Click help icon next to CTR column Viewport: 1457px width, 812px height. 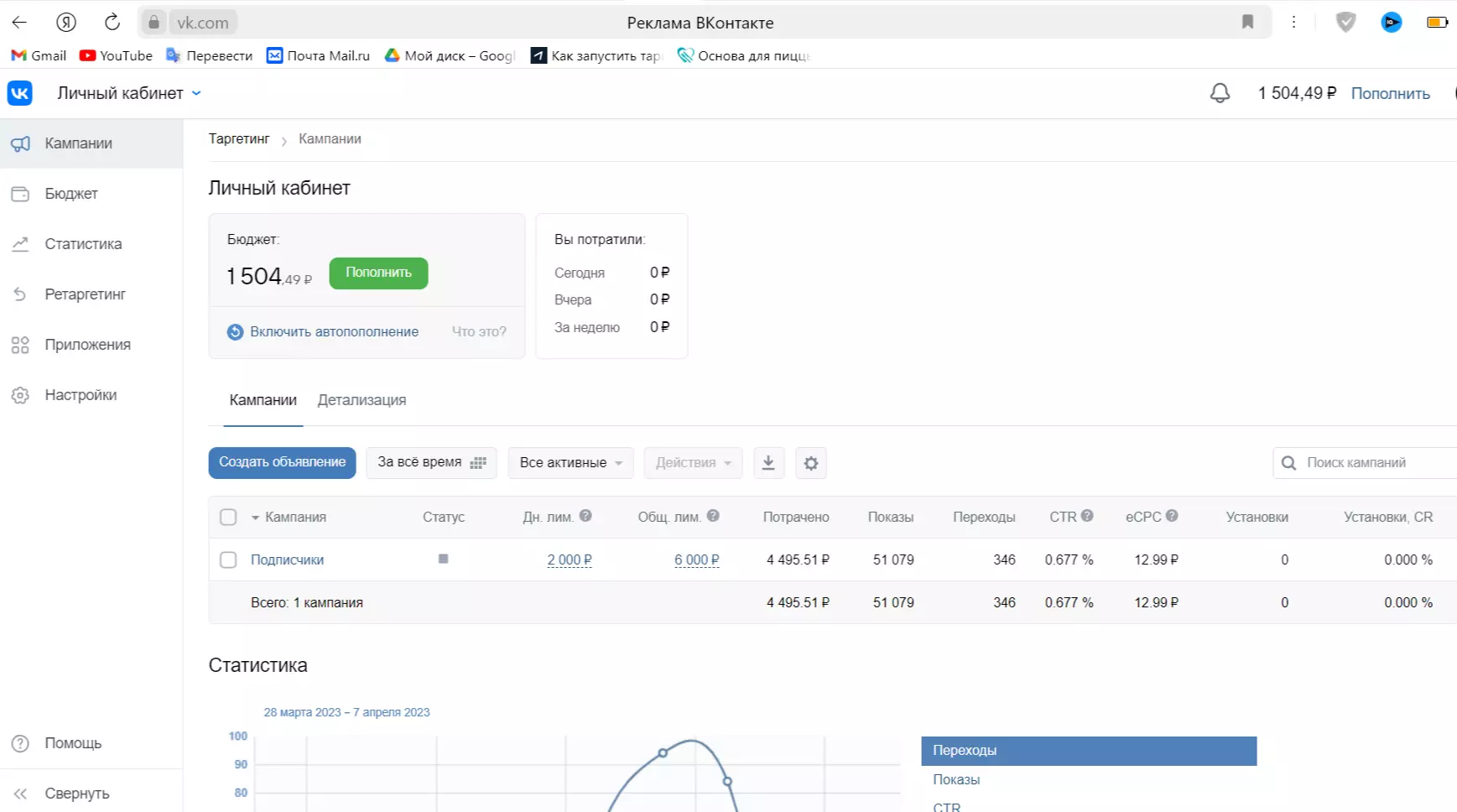coord(1087,516)
